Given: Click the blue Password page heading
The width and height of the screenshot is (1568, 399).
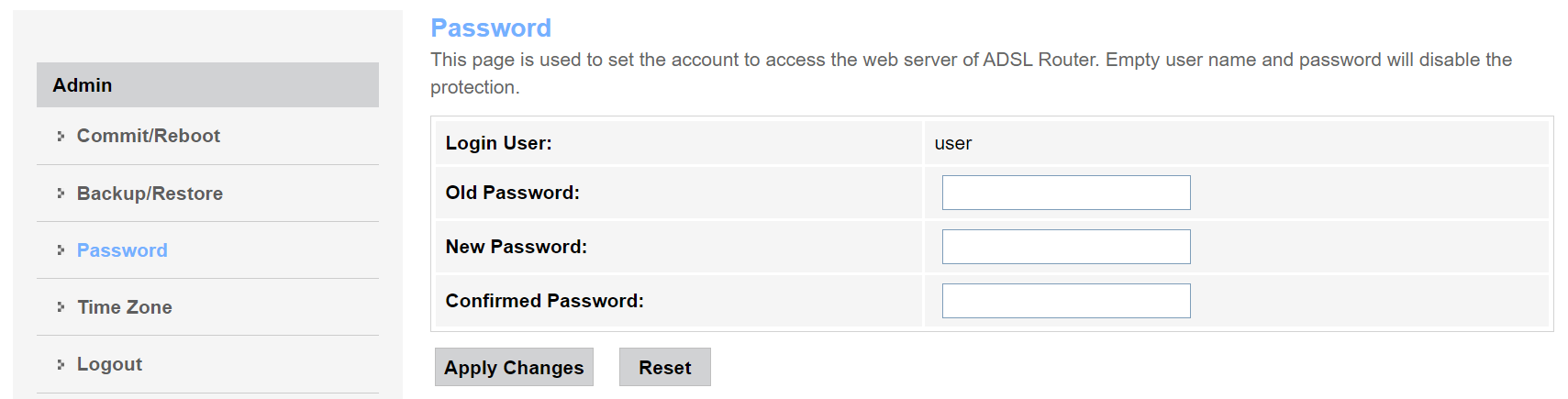Looking at the screenshot, I should 491,28.
